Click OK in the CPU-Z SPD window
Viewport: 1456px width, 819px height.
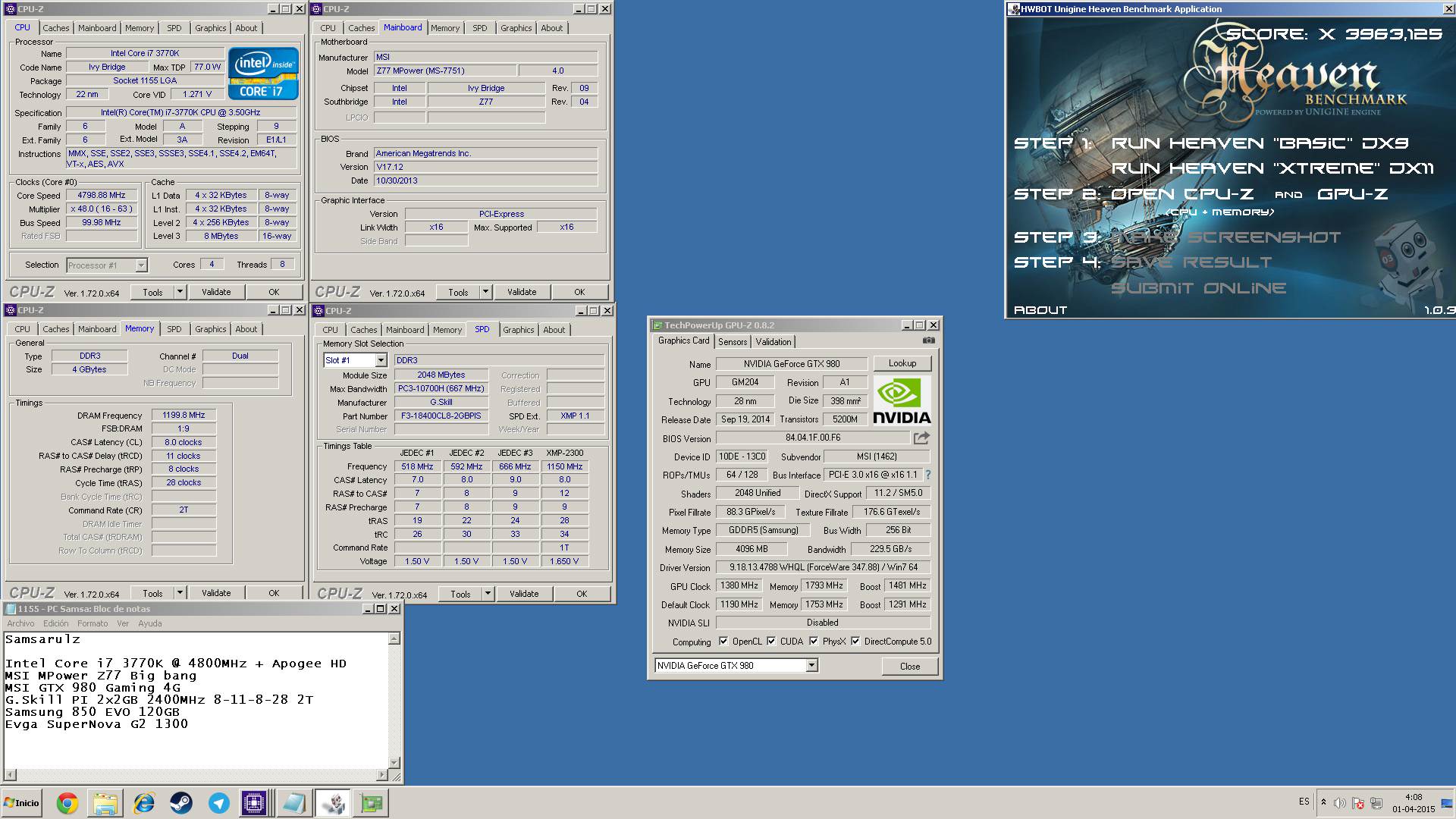[x=582, y=594]
